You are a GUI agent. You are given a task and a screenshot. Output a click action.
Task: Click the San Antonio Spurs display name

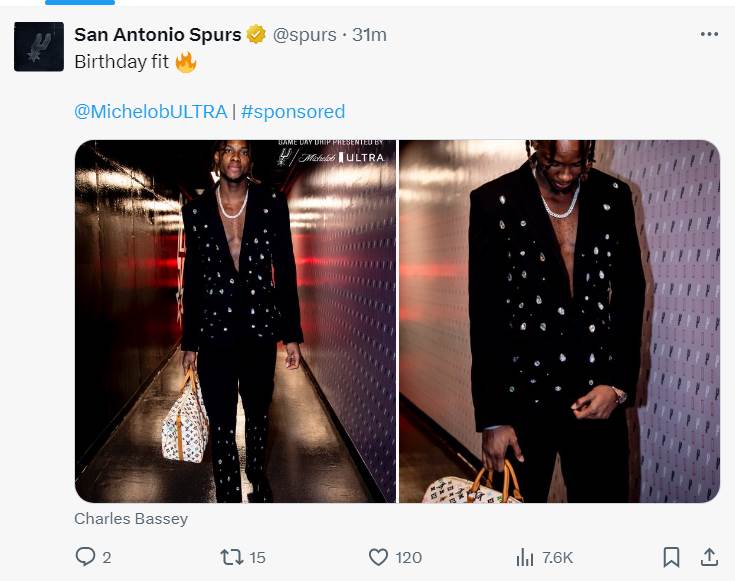158,35
